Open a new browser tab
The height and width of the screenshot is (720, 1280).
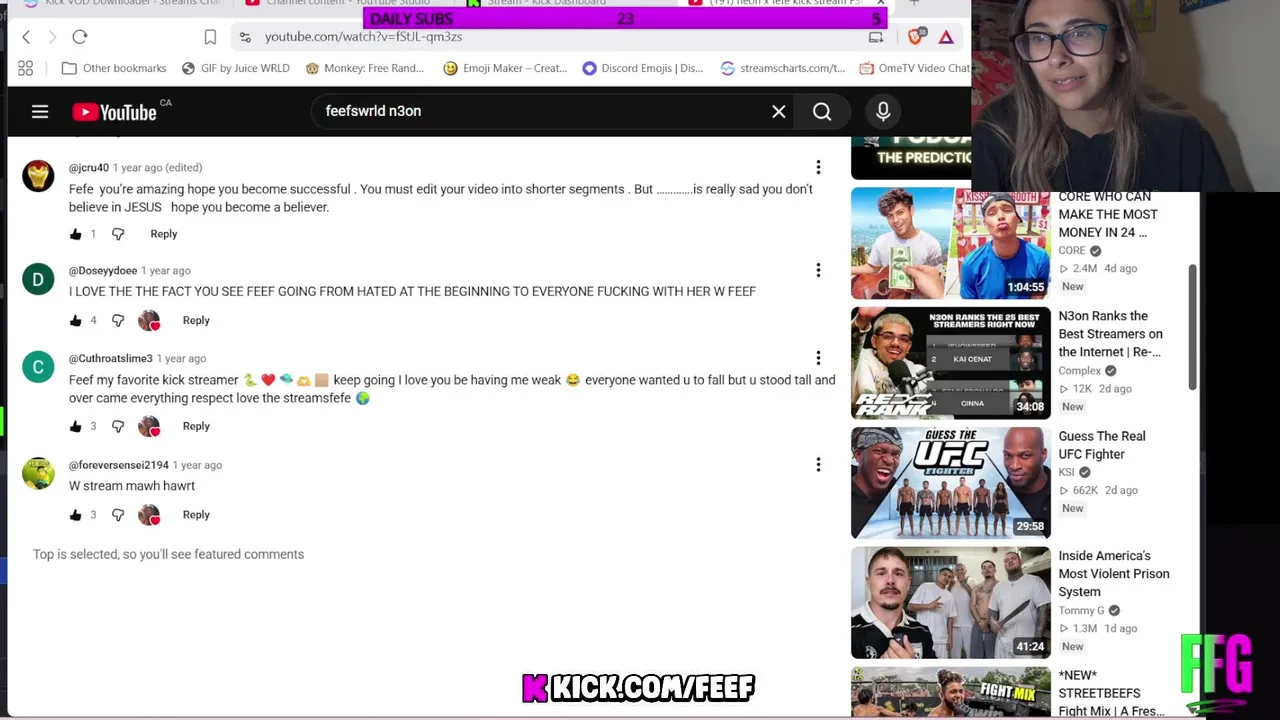pos(914,4)
